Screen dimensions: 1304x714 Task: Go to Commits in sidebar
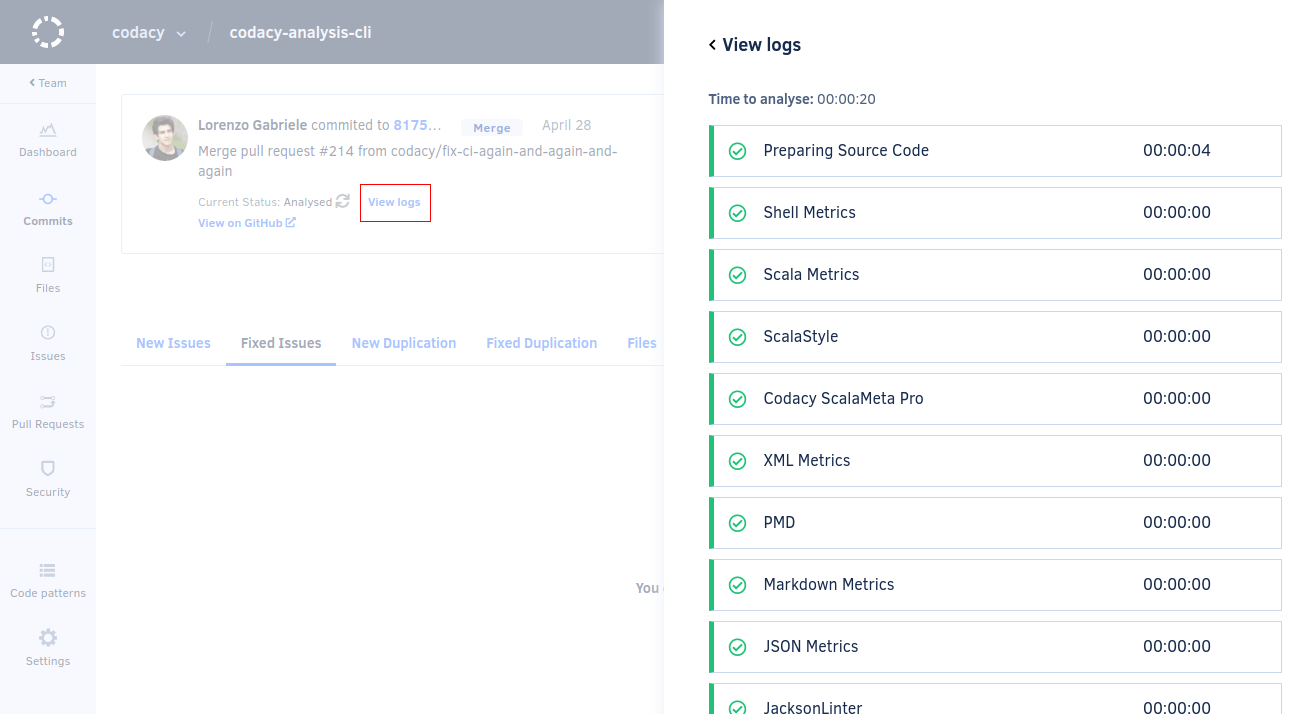click(48, 199)
